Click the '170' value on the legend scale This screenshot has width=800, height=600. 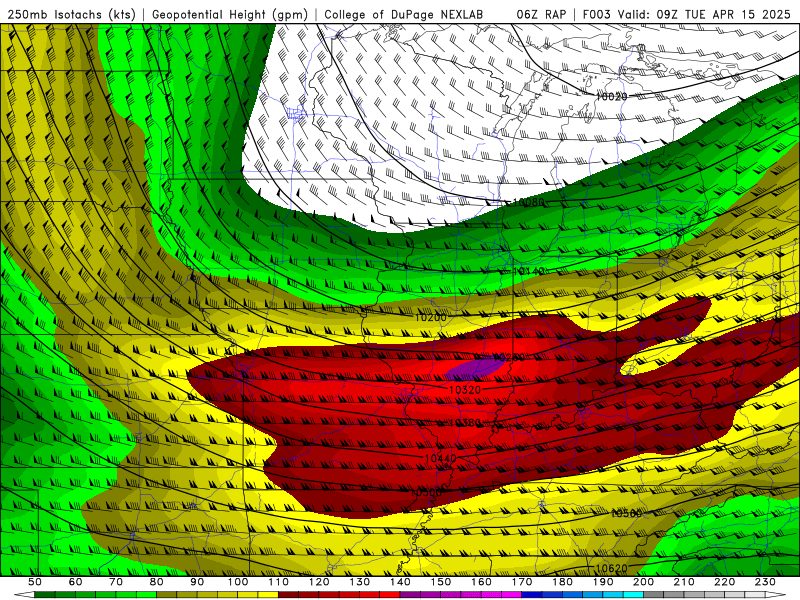coord(522,582)
